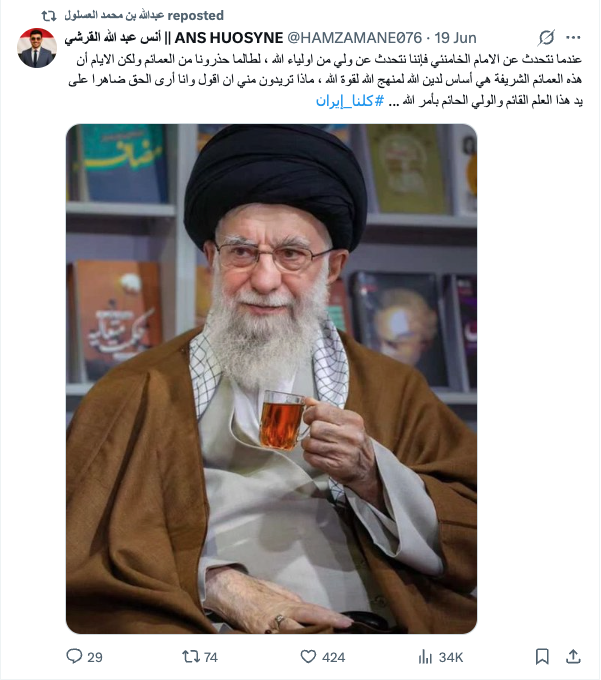
Task: Open the 19 Jun timestamp link
Action: (x=455, y=38)
